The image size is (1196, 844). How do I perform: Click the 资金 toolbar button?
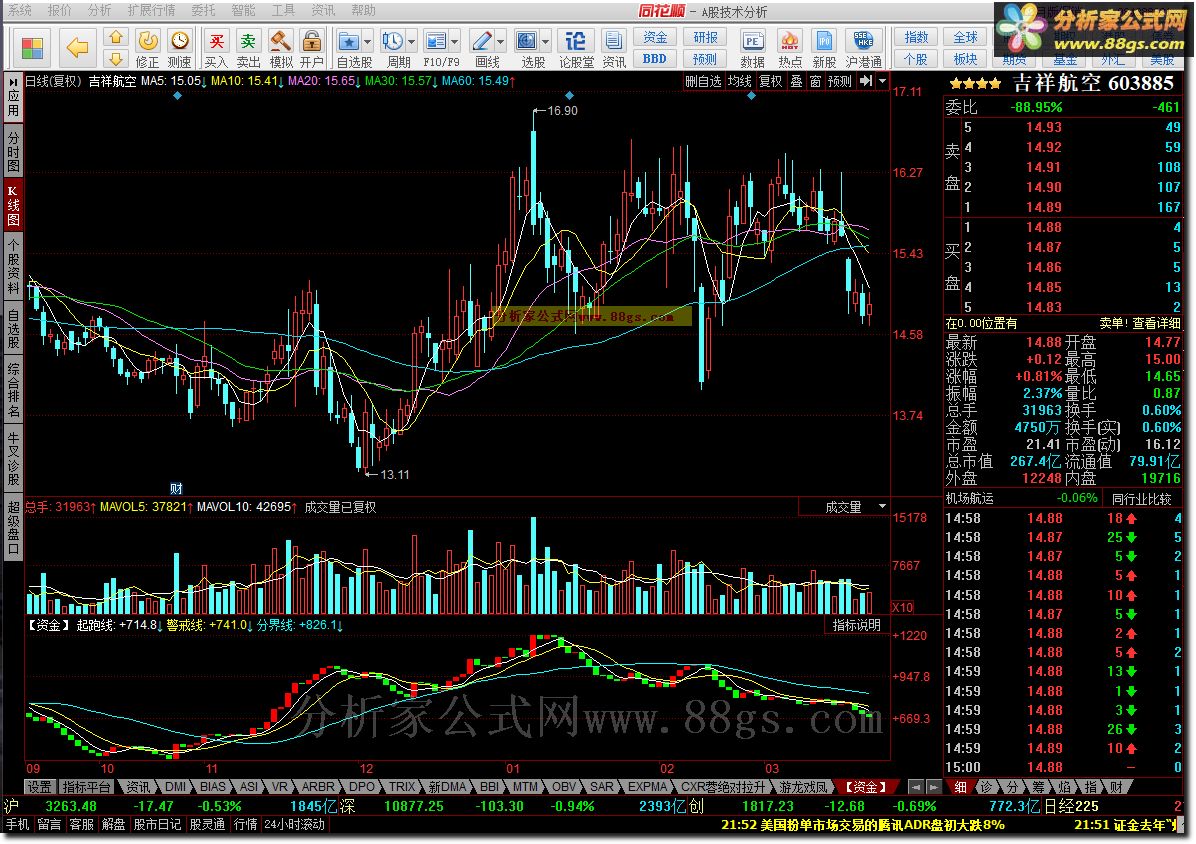click(654, 37)
